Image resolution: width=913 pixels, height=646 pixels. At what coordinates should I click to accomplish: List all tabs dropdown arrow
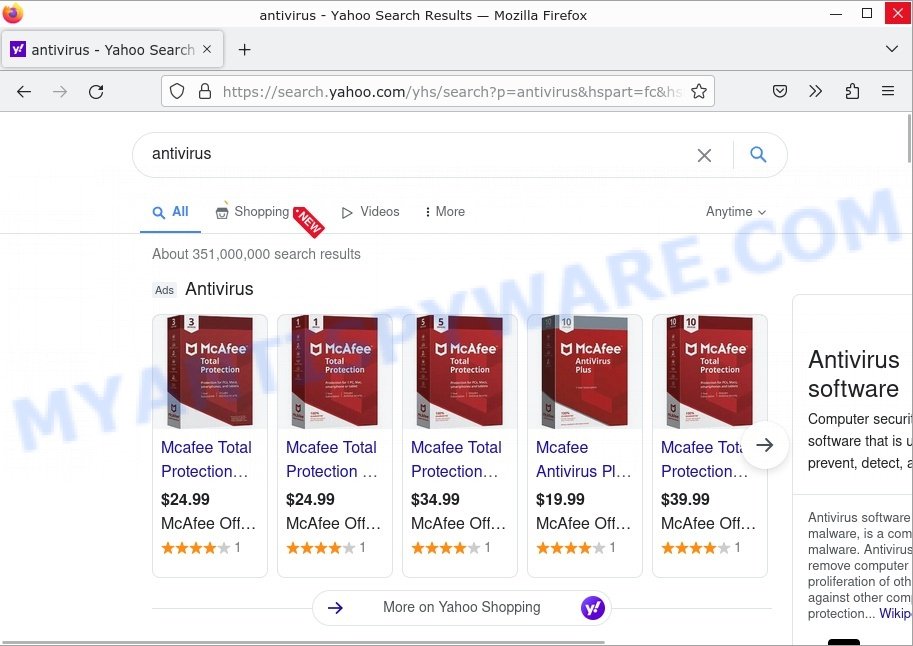point(891,48)
